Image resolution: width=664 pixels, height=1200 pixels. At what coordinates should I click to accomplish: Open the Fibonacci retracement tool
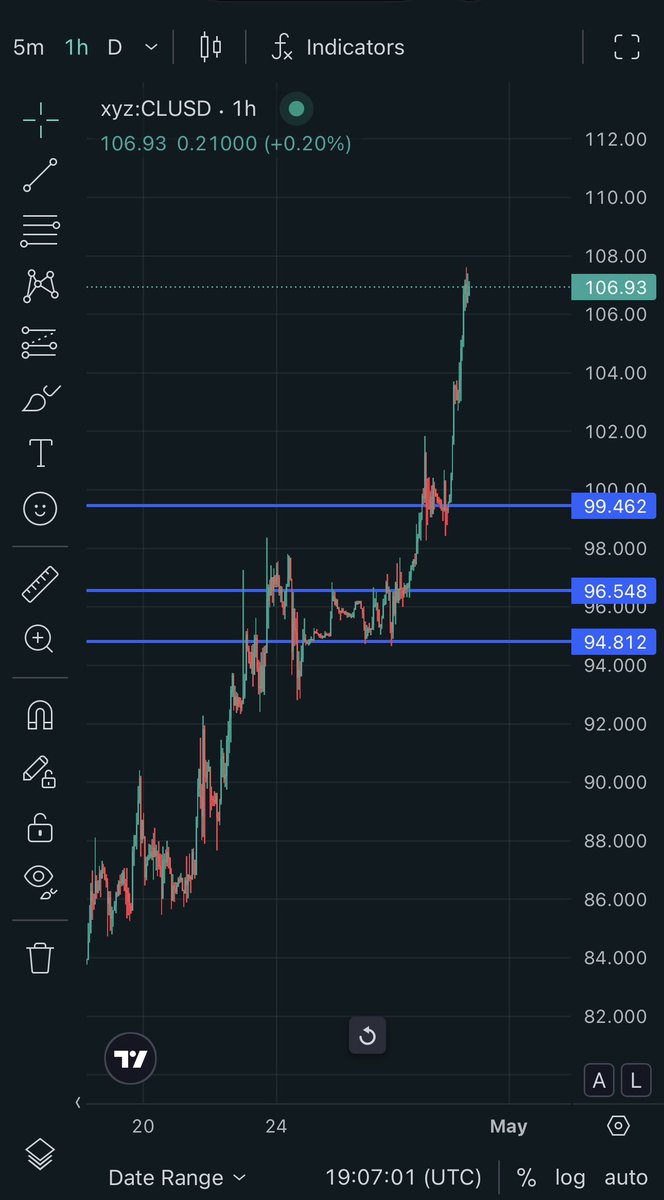click(x=40, y=230)
